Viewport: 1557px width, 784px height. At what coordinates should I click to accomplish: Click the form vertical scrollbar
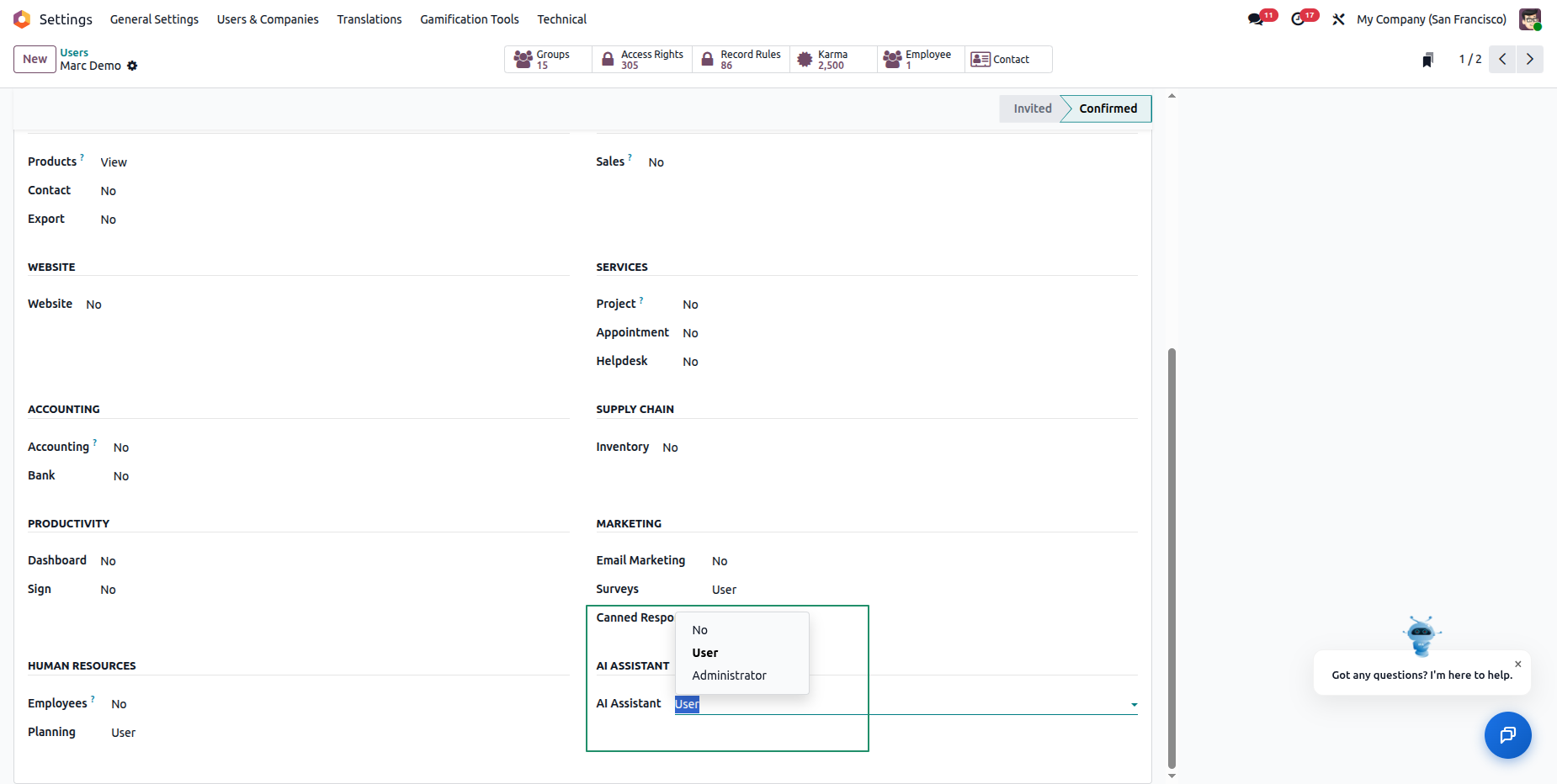click(x=1172, y=557)
